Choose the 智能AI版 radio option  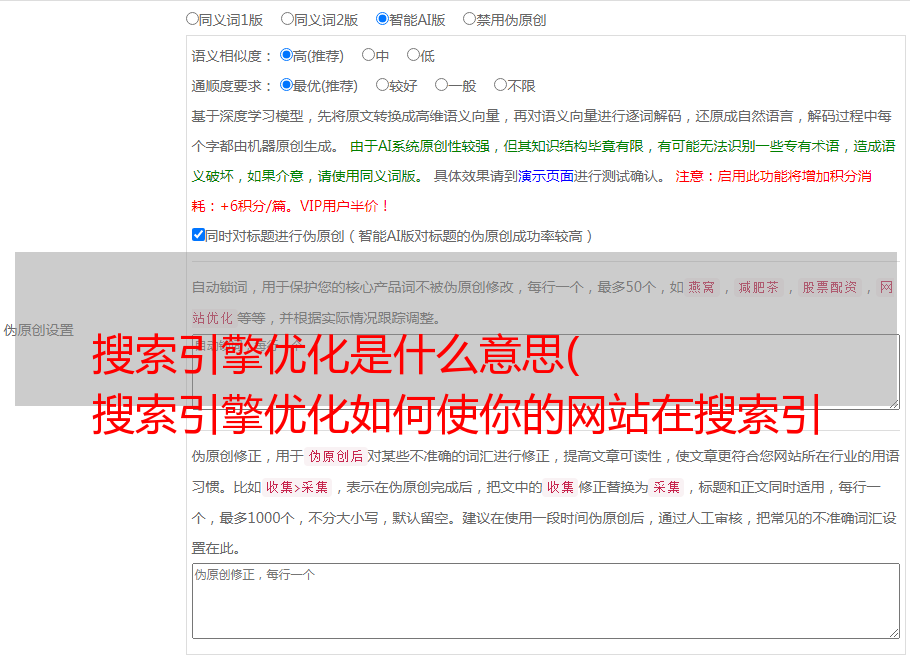tap(382, 19)
